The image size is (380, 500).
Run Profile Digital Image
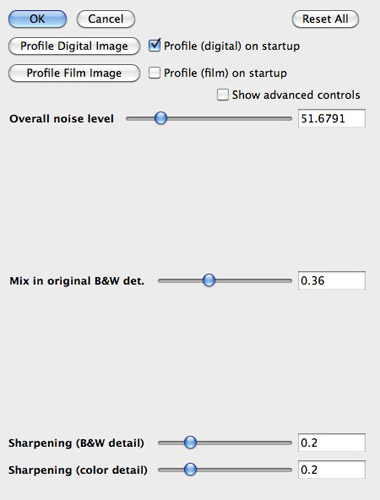coord(74,46)
